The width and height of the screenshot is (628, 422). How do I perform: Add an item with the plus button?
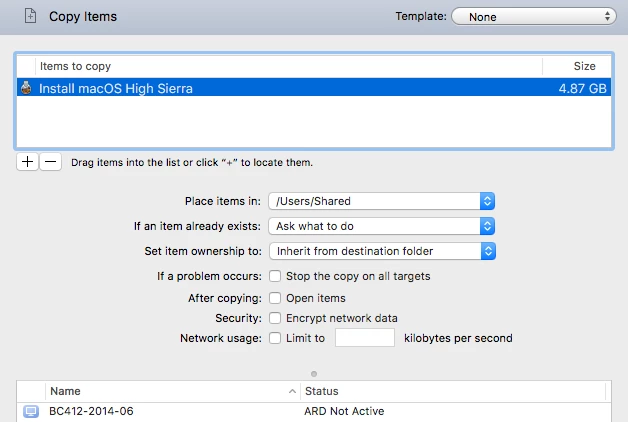click(27, 162)
